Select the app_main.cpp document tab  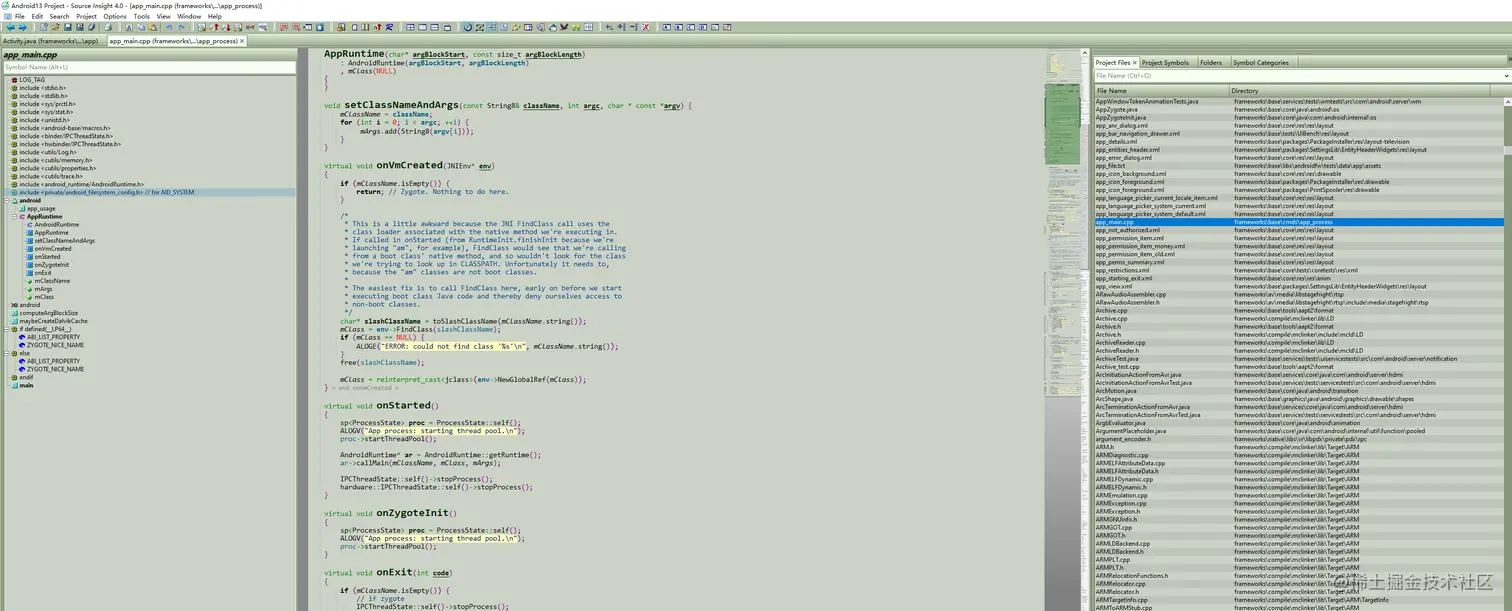(x=174, y=41)
